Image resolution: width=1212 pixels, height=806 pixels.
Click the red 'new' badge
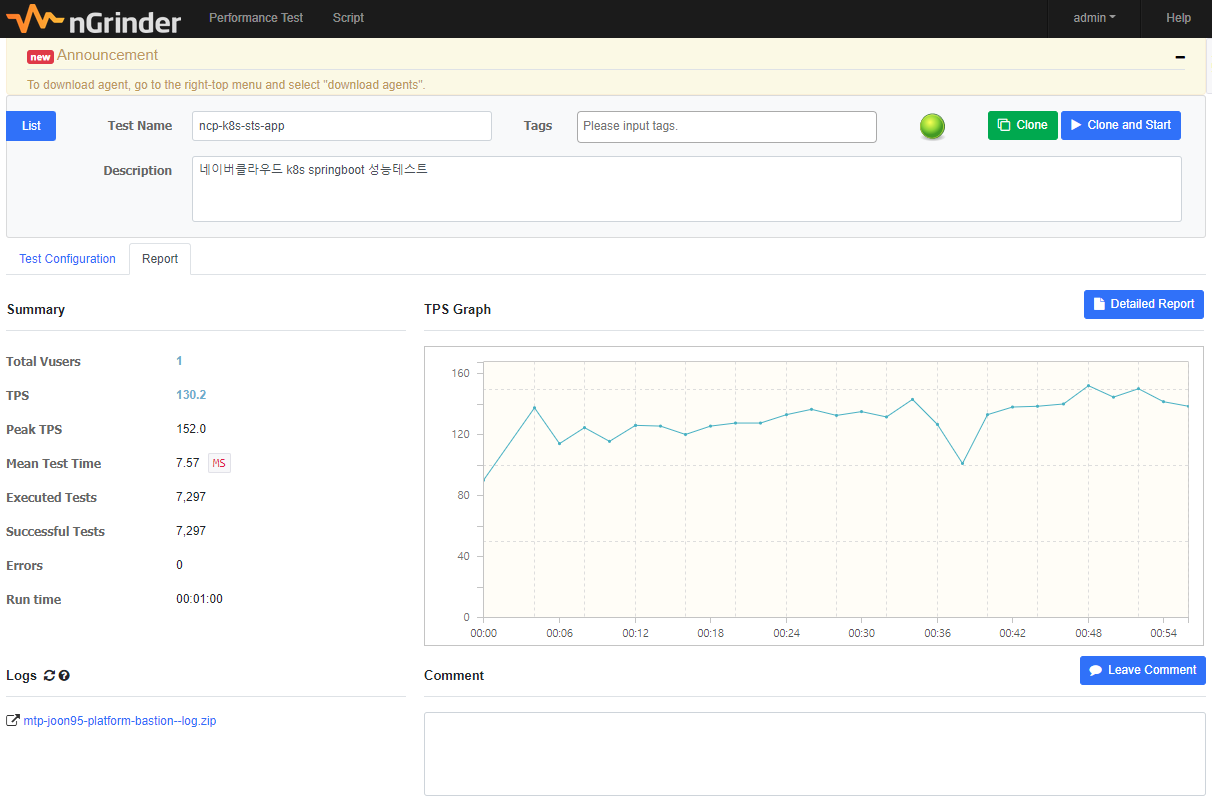(40, 57)
